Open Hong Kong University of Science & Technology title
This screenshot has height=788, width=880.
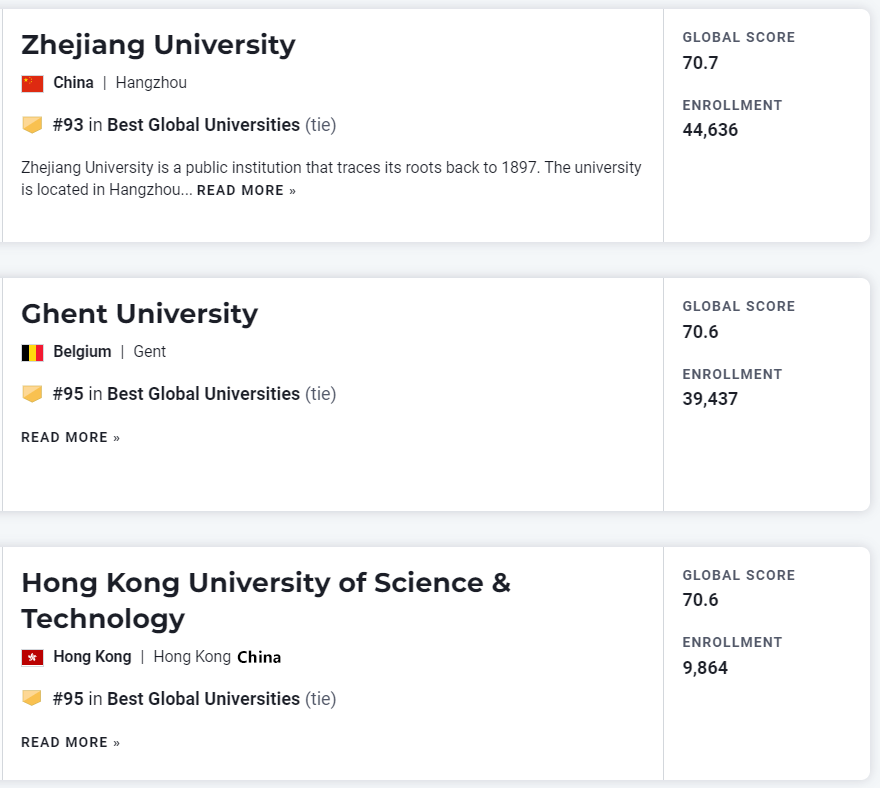(x=265, y=600)
